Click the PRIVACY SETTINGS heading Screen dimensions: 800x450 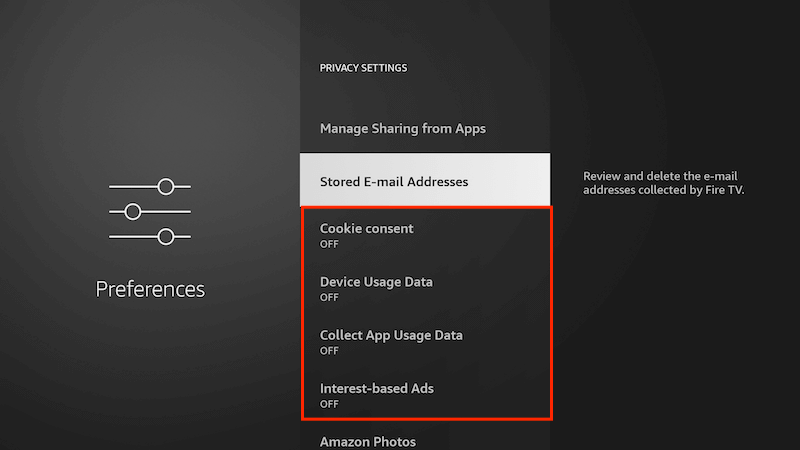tap(363, 68)
